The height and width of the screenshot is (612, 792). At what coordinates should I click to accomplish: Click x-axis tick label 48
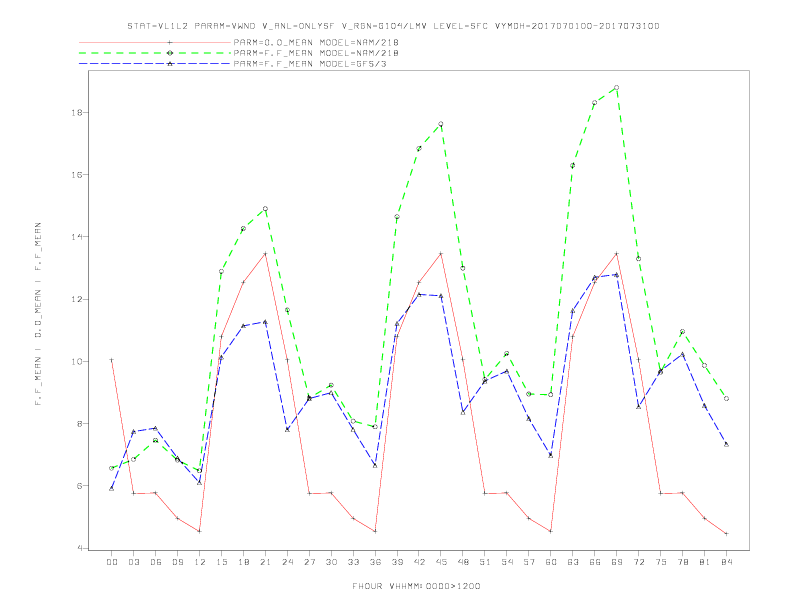pyautogui.click(x=463, y=562)
